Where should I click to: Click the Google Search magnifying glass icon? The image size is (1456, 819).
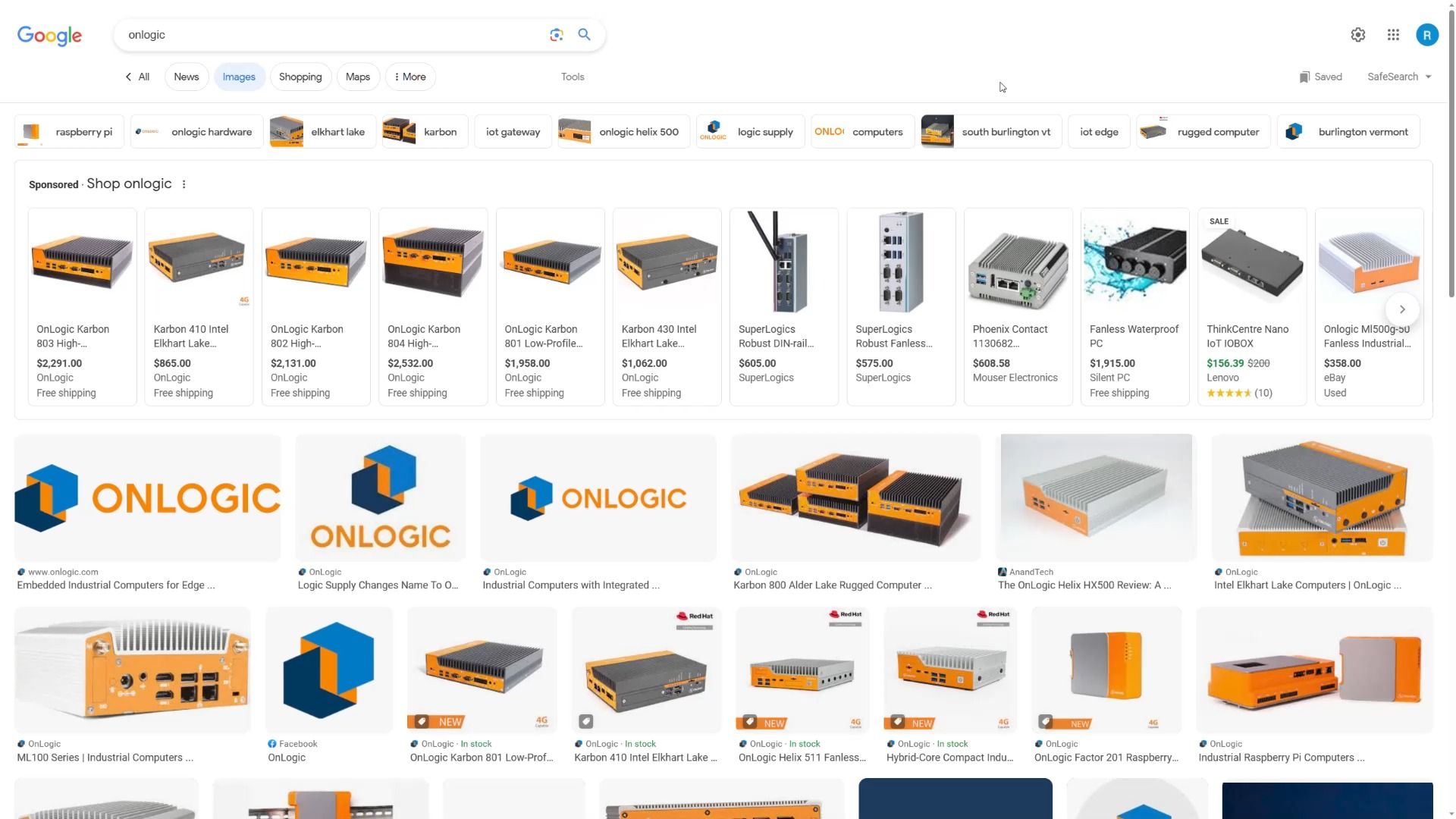tap(584, 34)
